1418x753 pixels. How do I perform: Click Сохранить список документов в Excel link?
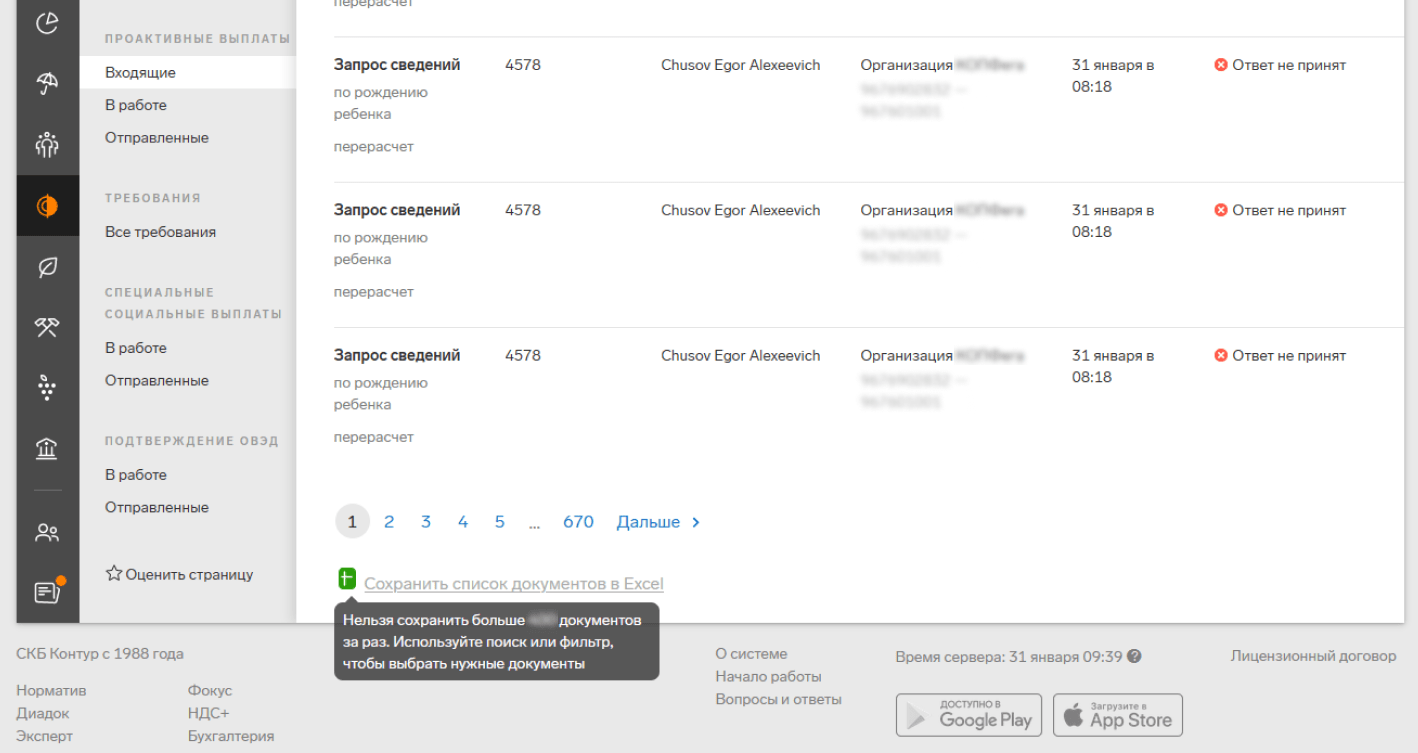click(x=513, y=584)
